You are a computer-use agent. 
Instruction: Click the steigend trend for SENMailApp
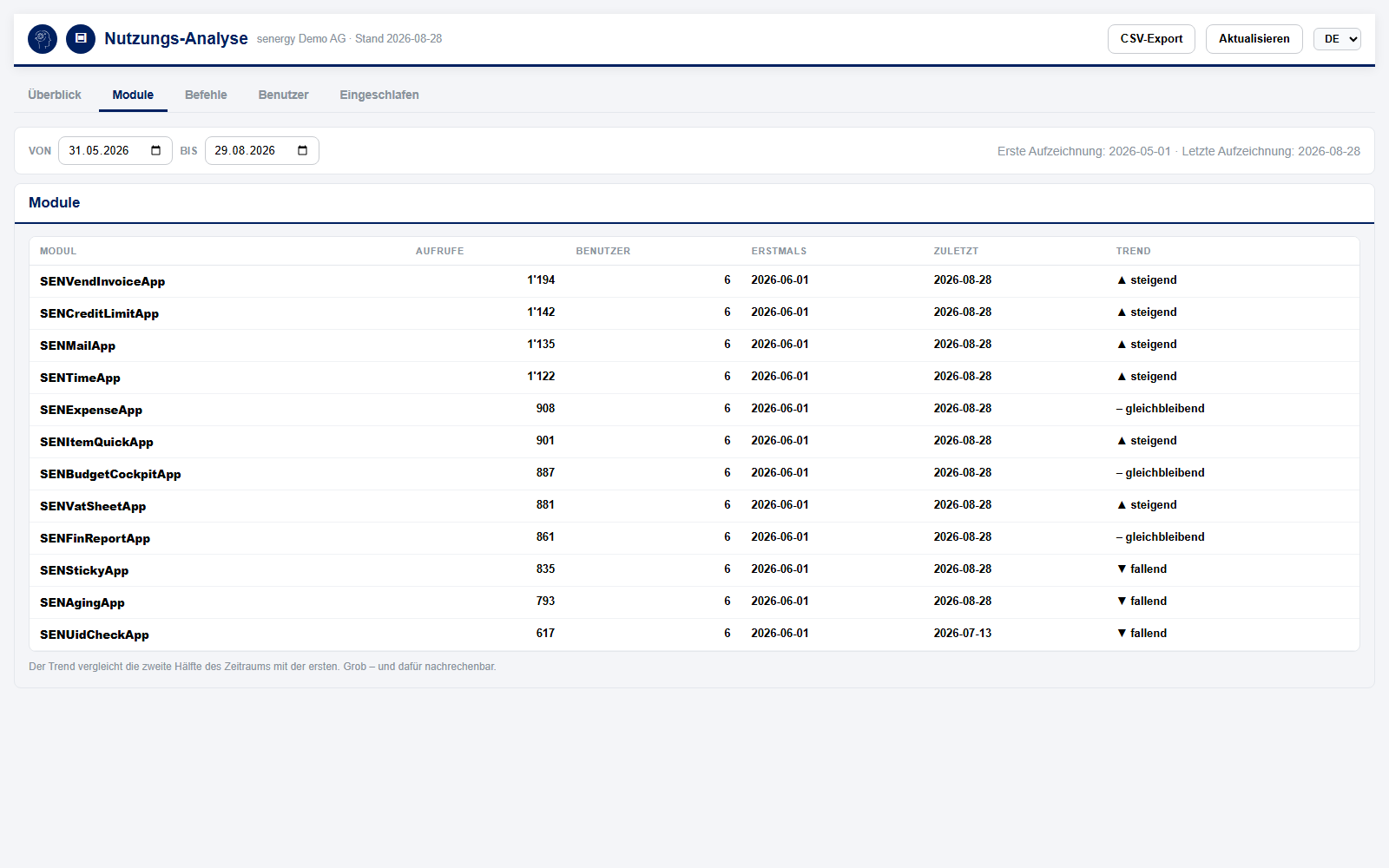click(x=1147, y=345)
